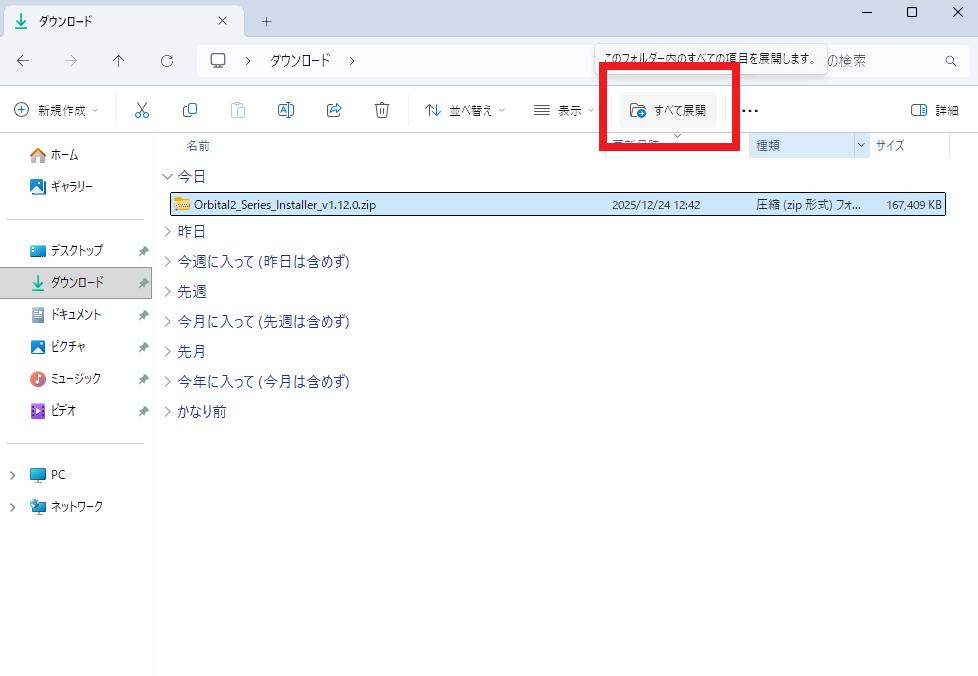Click the Refresh button in navigation bar

coord(167,61)
